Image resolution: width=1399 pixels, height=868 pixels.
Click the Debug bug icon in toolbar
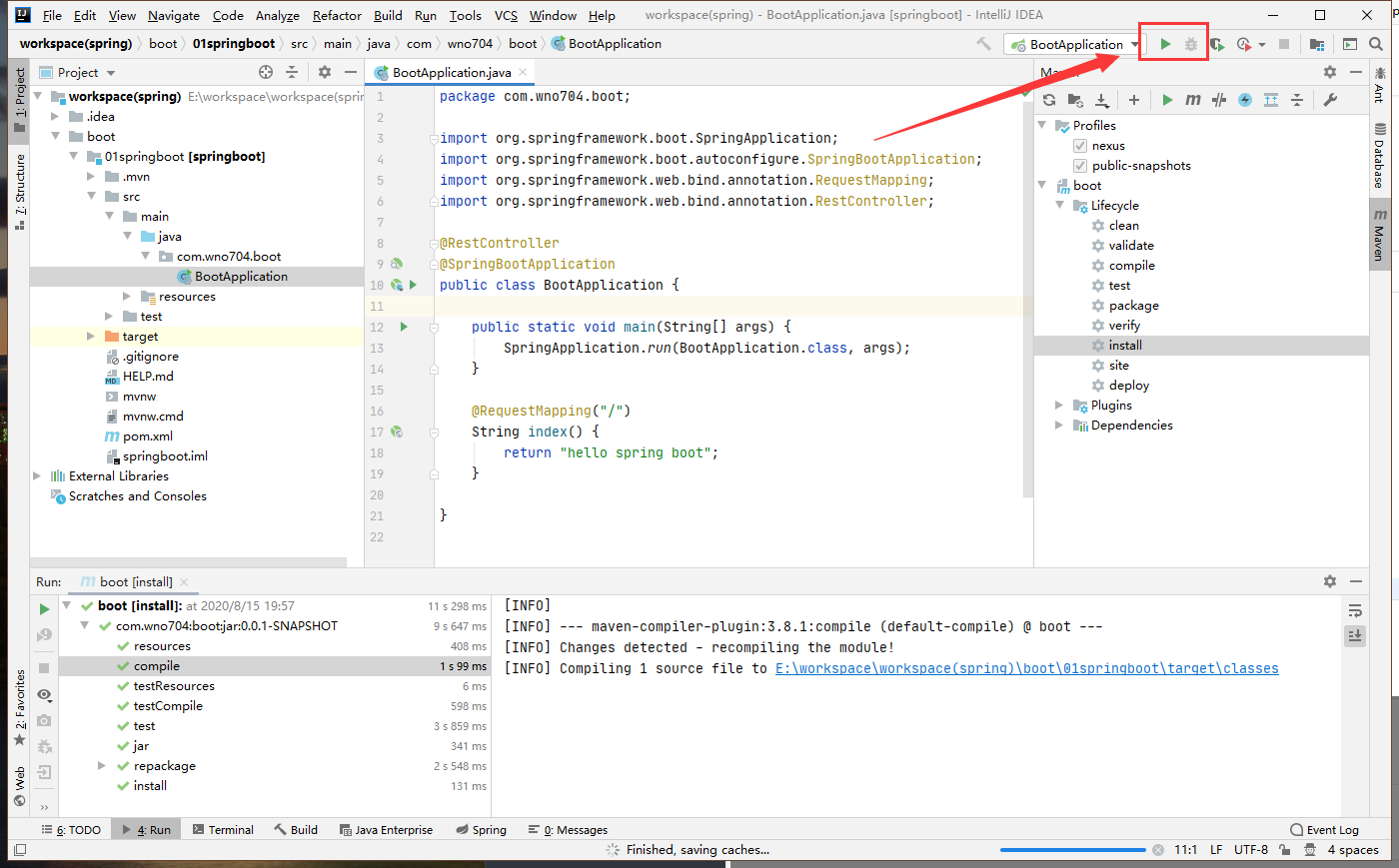(1190, 44)
